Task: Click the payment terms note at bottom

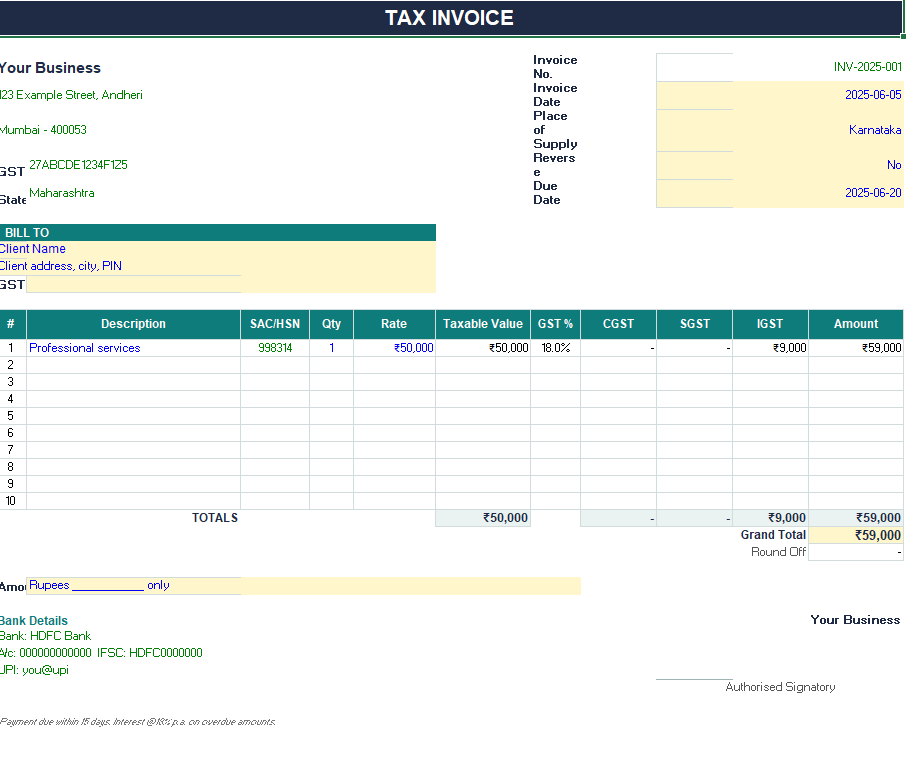Action: click(x=138, y=722)
